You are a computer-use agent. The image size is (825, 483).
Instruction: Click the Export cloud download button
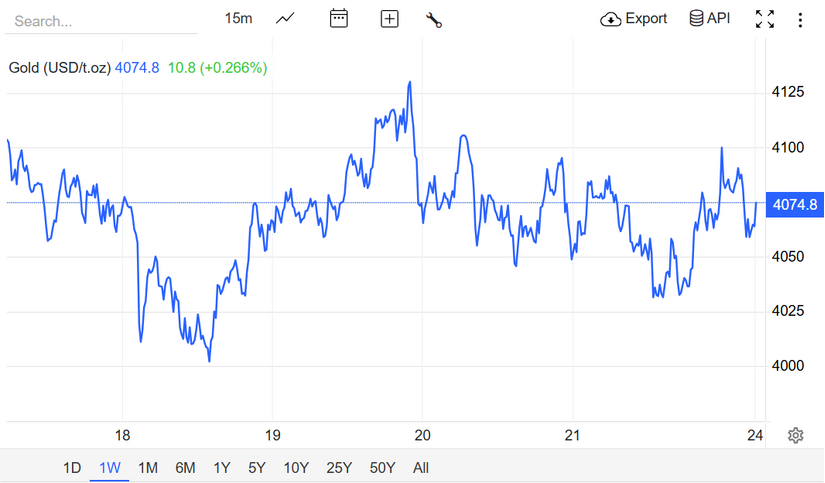[634, 19]
